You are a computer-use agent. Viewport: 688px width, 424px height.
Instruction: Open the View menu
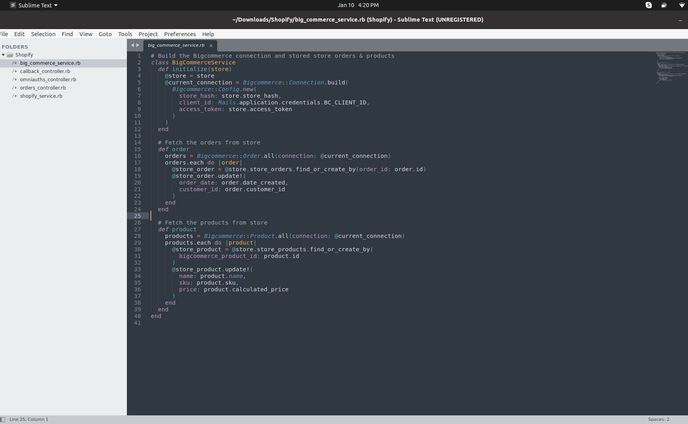coord(86,34)
